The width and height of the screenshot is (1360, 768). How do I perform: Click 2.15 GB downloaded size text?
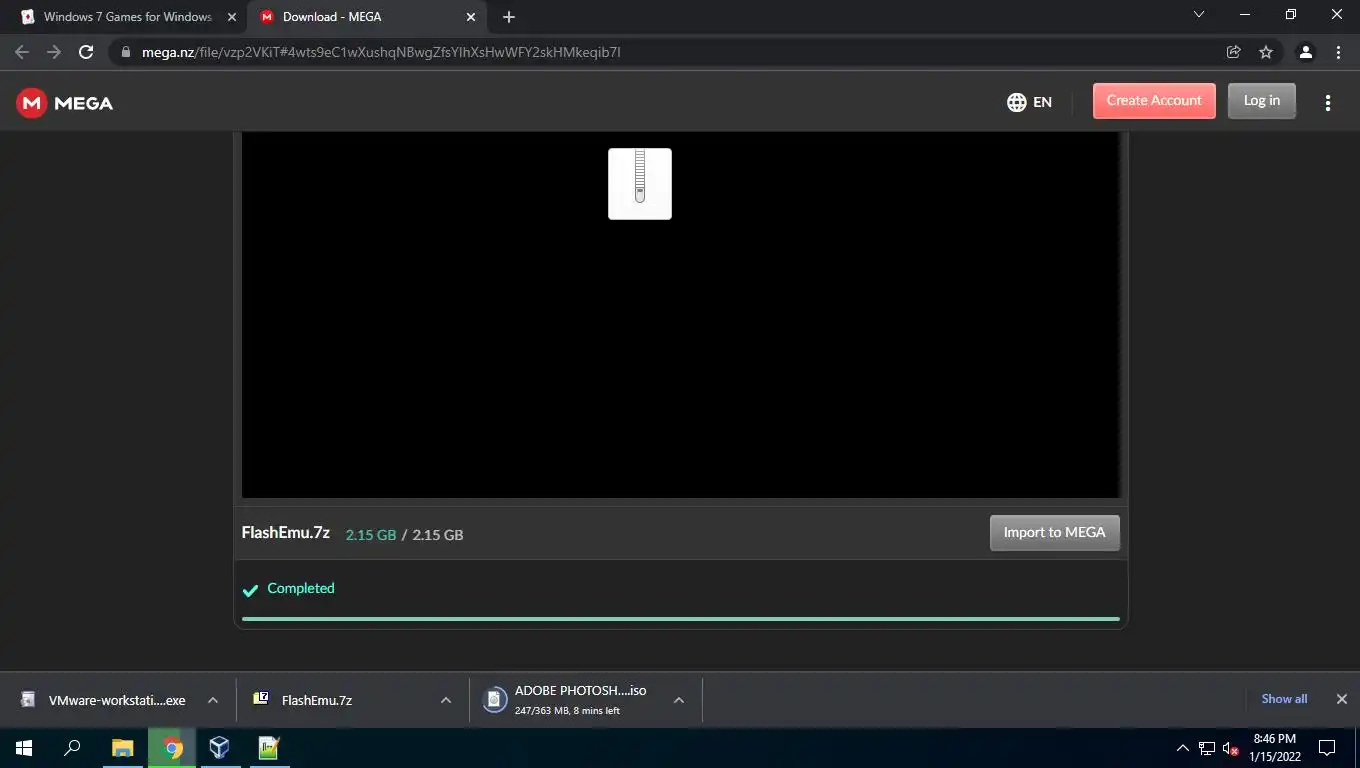[371, 535]
